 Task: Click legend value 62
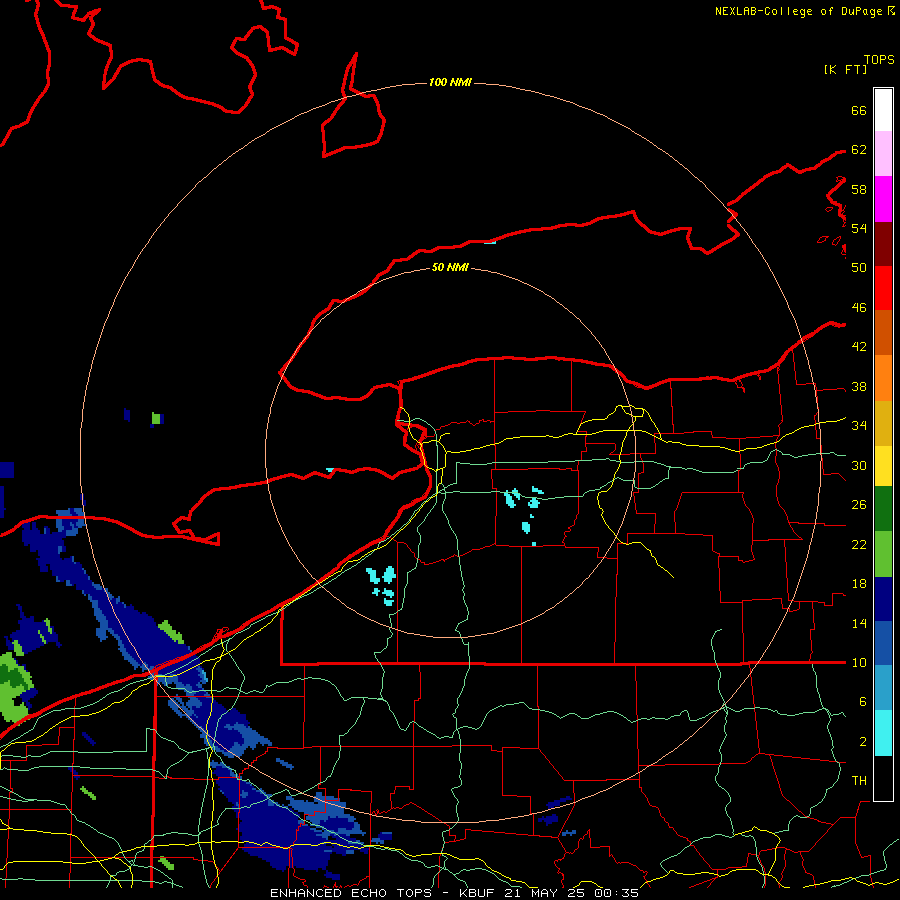tap(859, 150)
